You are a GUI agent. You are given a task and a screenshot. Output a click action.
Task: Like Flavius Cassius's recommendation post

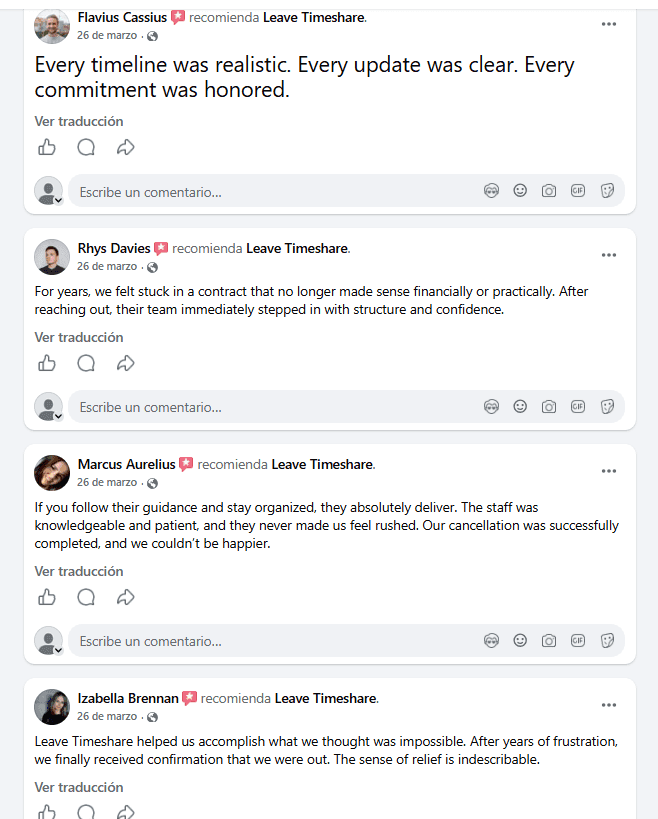[47, 147]
